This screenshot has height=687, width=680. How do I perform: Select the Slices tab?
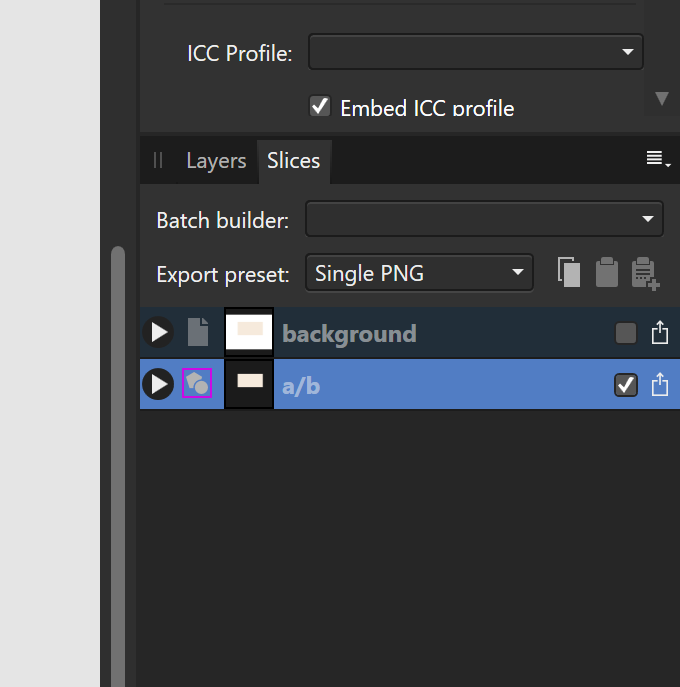coord(294,161)
